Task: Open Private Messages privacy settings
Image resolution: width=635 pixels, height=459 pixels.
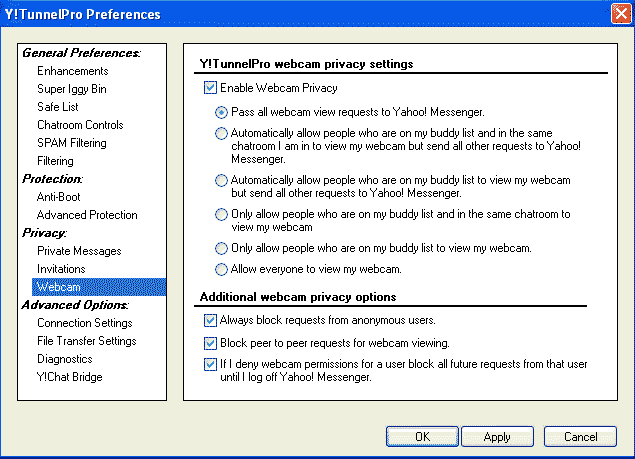Action: (79, 251)
